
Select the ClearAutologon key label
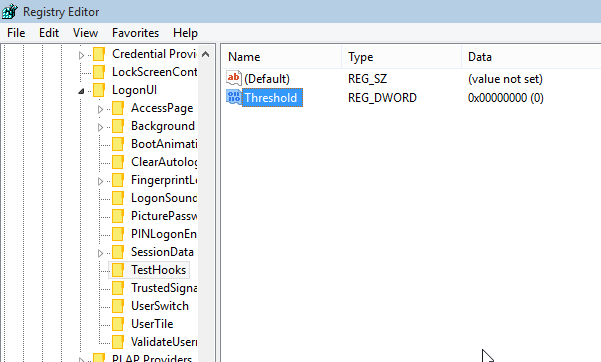click(x=164, y=162)
